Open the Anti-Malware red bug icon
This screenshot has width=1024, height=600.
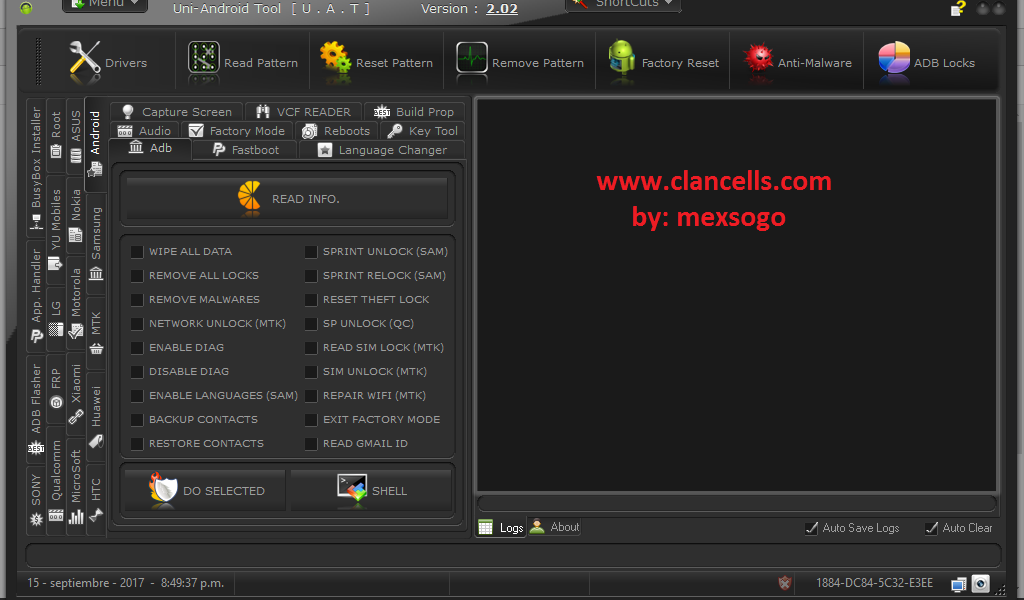pyautogui.click(x=759, y=57)
